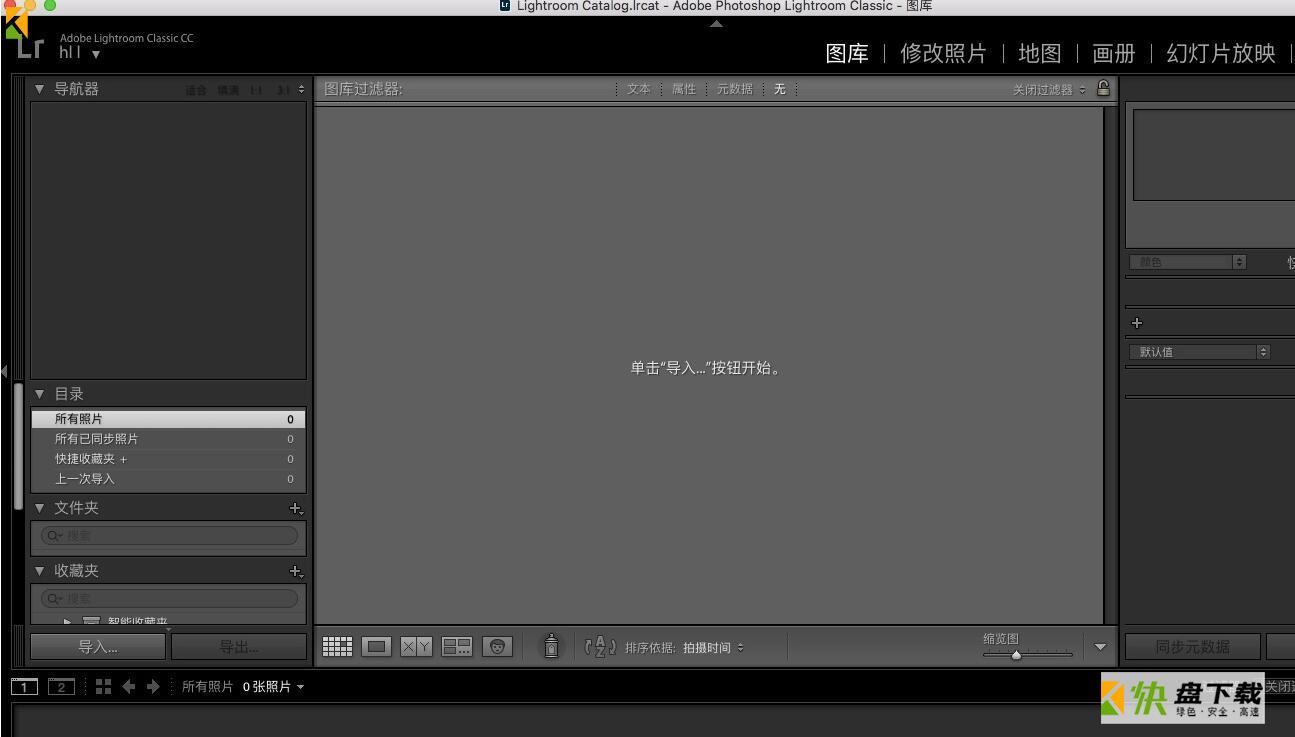Click the 导入 import button

[x=98, y=647]
